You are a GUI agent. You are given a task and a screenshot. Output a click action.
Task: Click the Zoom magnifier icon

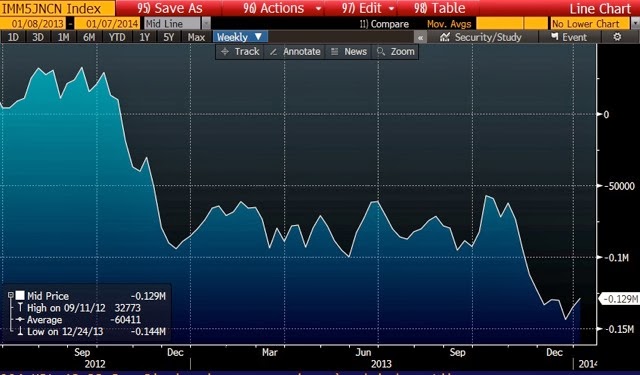coord(381,52)
